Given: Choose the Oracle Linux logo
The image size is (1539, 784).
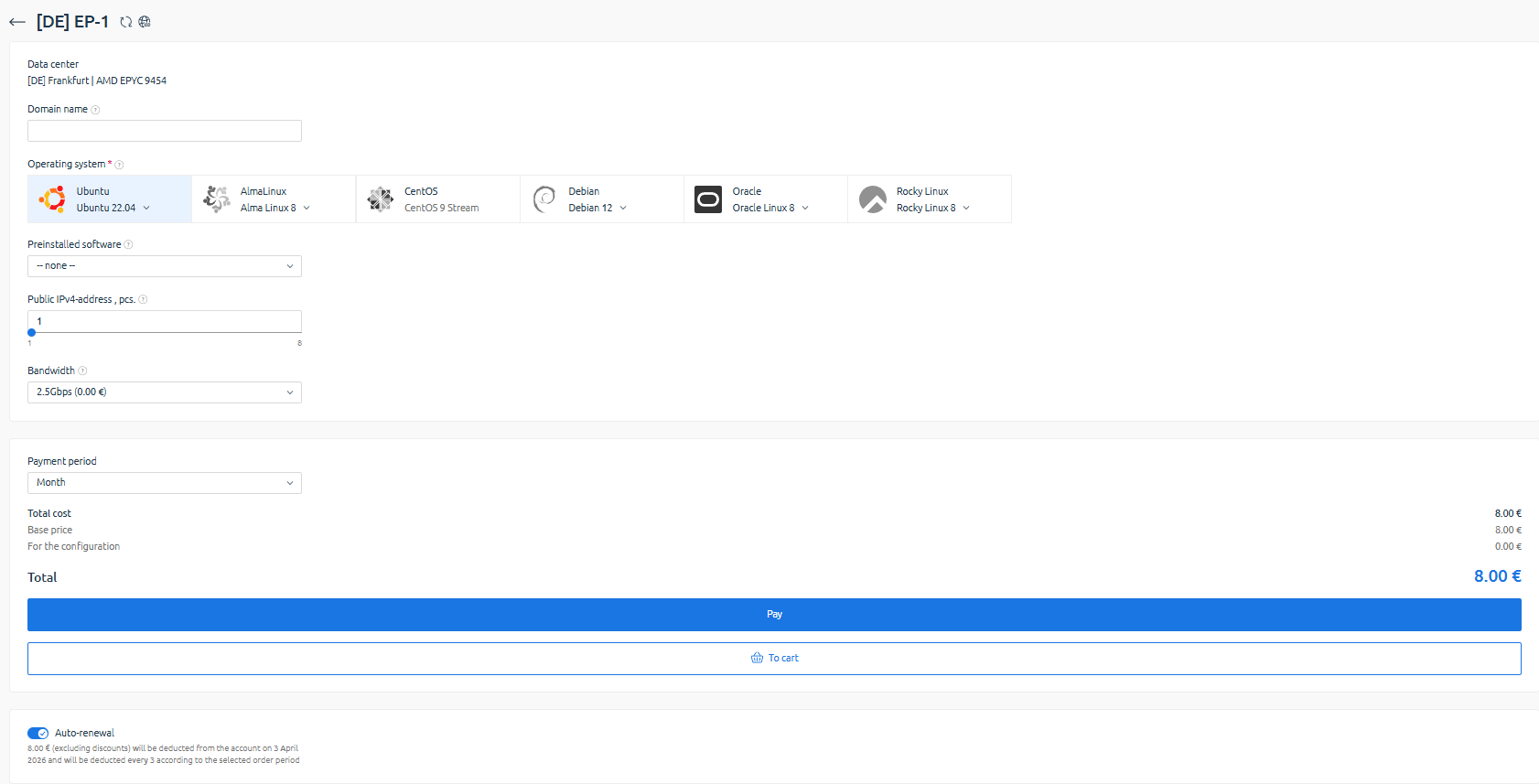Looking at the screenshot, I should (708, 199).
